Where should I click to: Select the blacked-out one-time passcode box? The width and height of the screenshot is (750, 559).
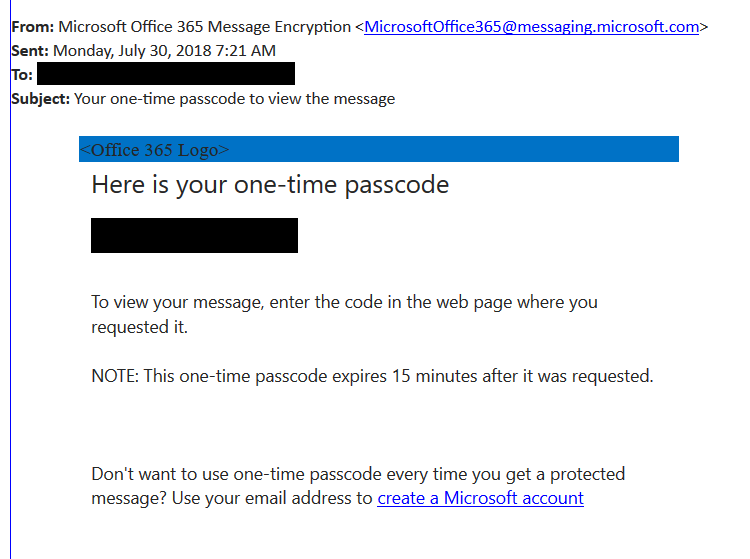194,235
